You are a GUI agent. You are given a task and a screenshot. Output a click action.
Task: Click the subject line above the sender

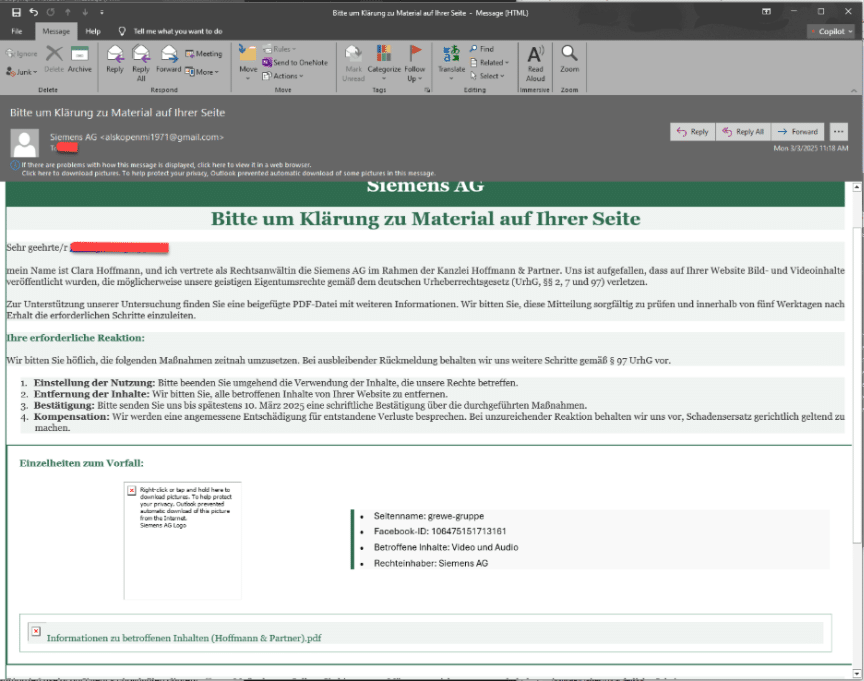coord(117,113)
